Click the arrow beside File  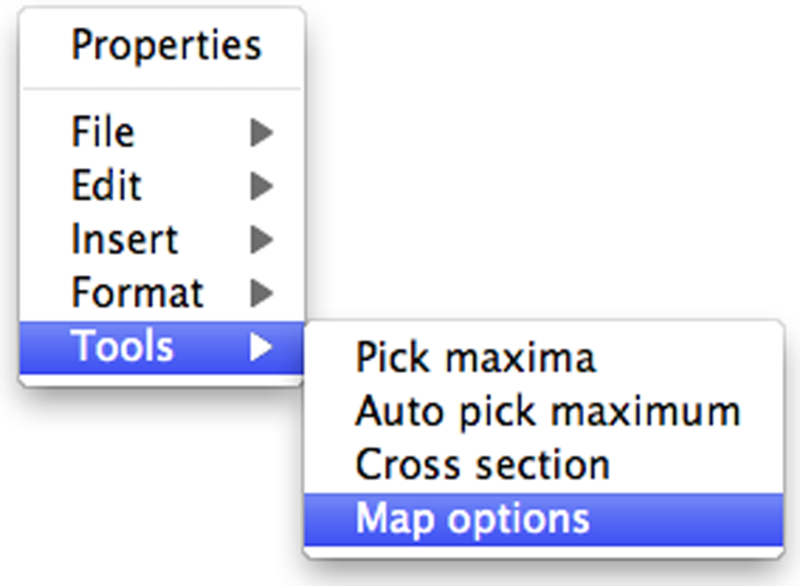coord(262,131)
